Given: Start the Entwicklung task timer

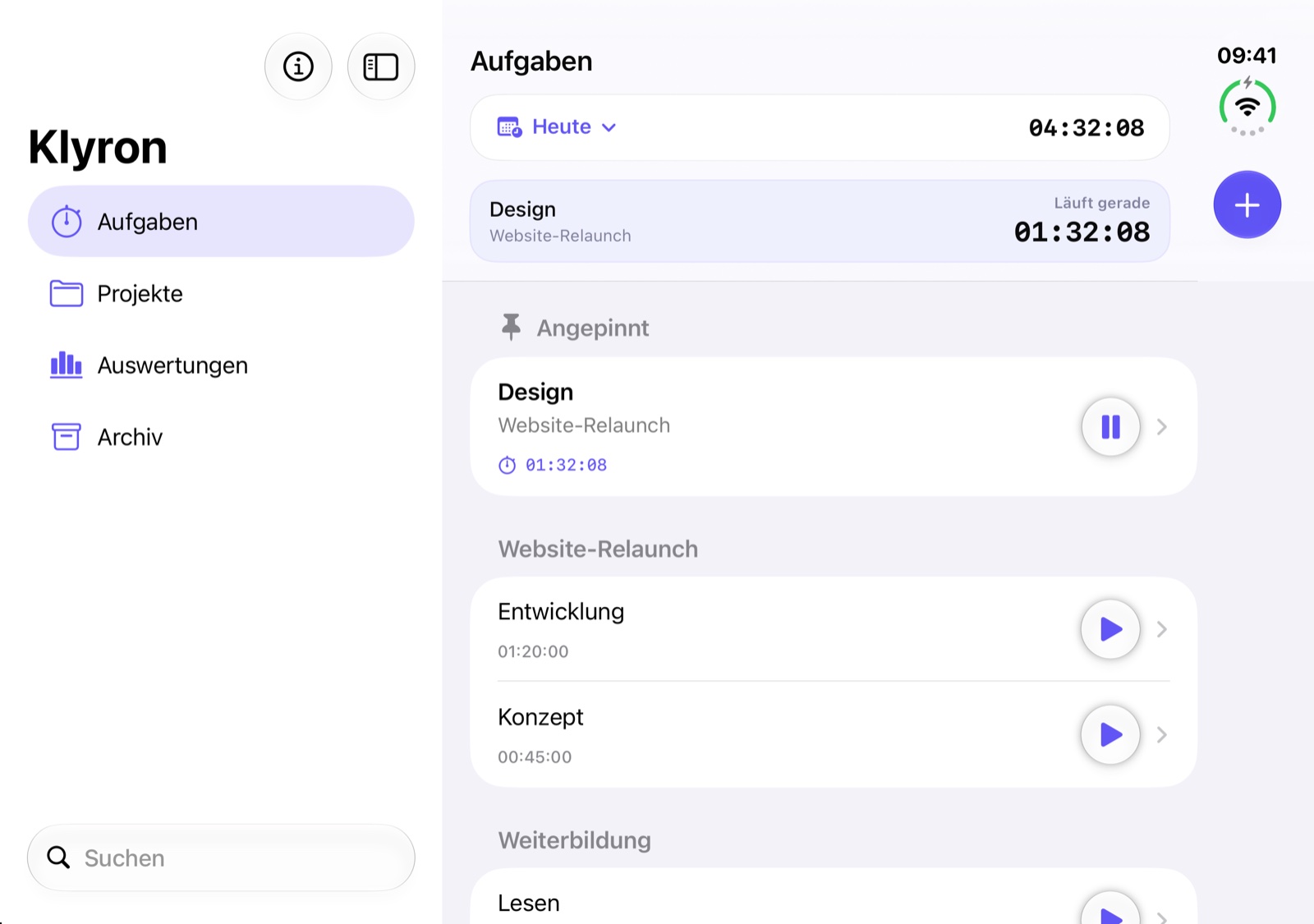Looking at the screenshot, I should pyautogui.click(x=1110, y=629).
